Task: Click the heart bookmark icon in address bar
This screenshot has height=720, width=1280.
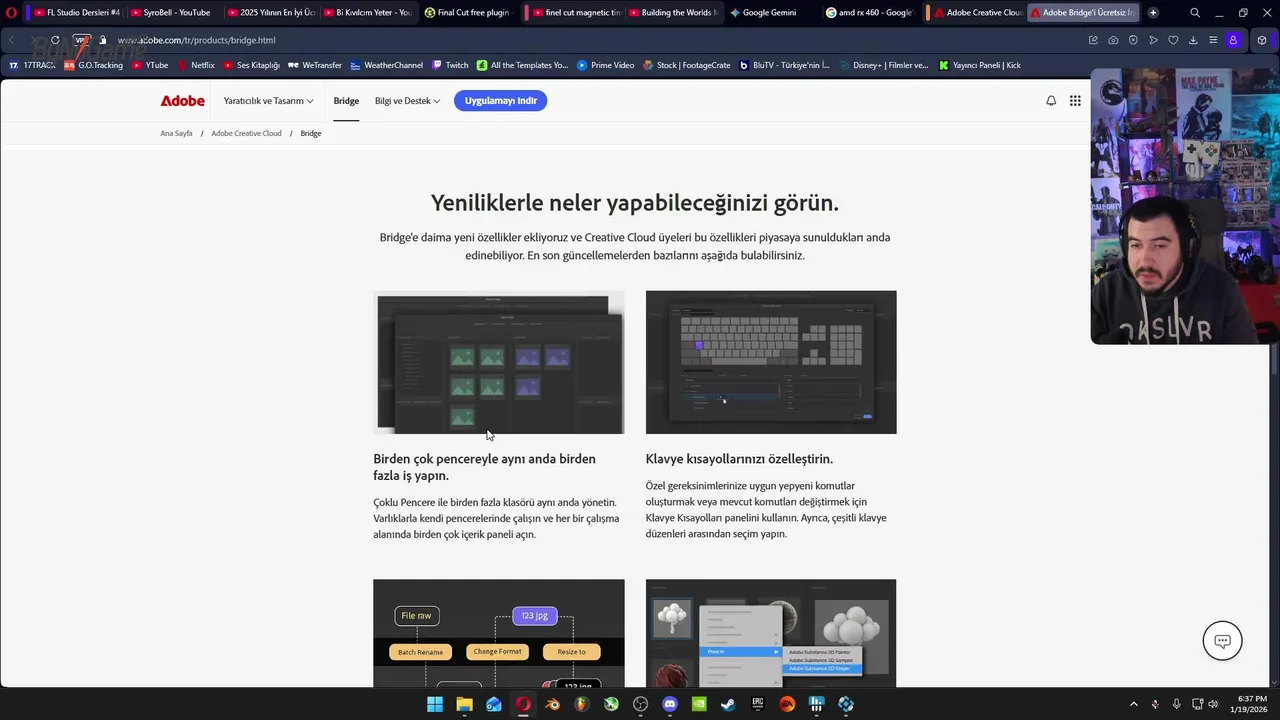Action: [x=1173, y=40]
